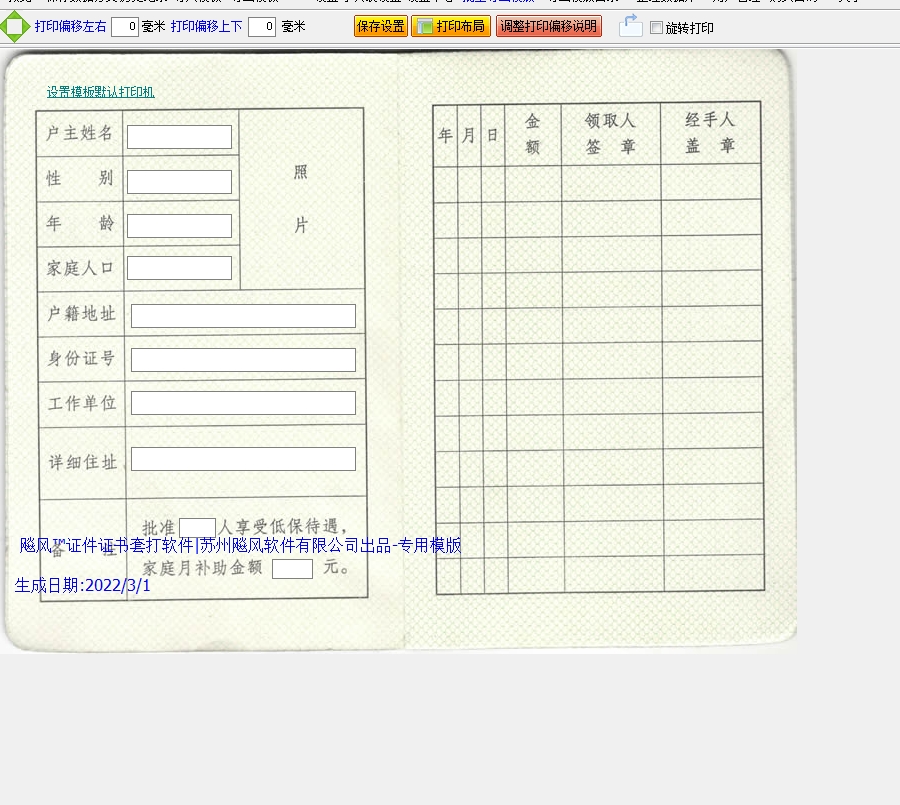
Task: Click the 保存设置 button
Action: 380,27
